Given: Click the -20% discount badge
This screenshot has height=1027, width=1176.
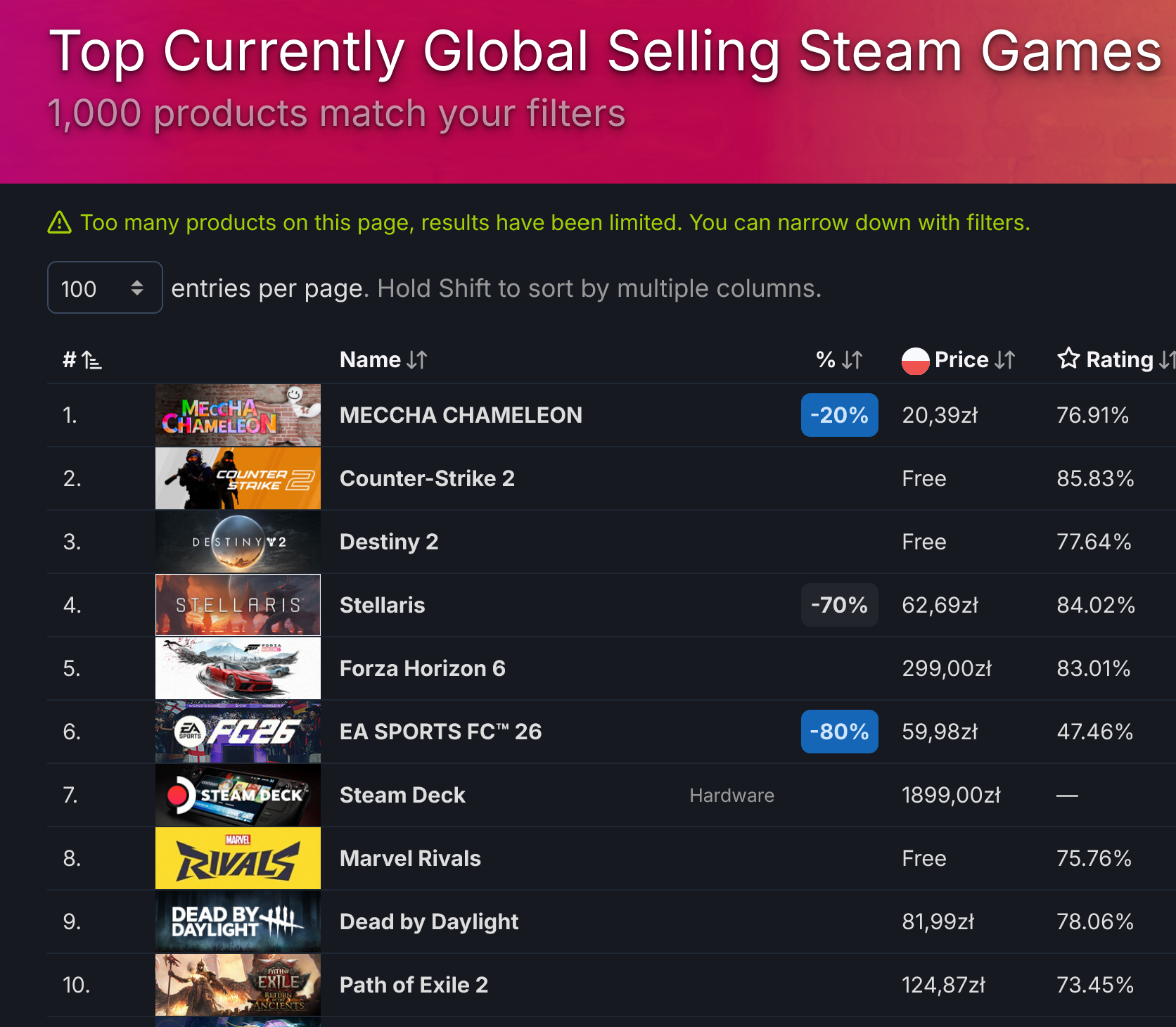Looking at the screenshot, I should click(839, 415).
